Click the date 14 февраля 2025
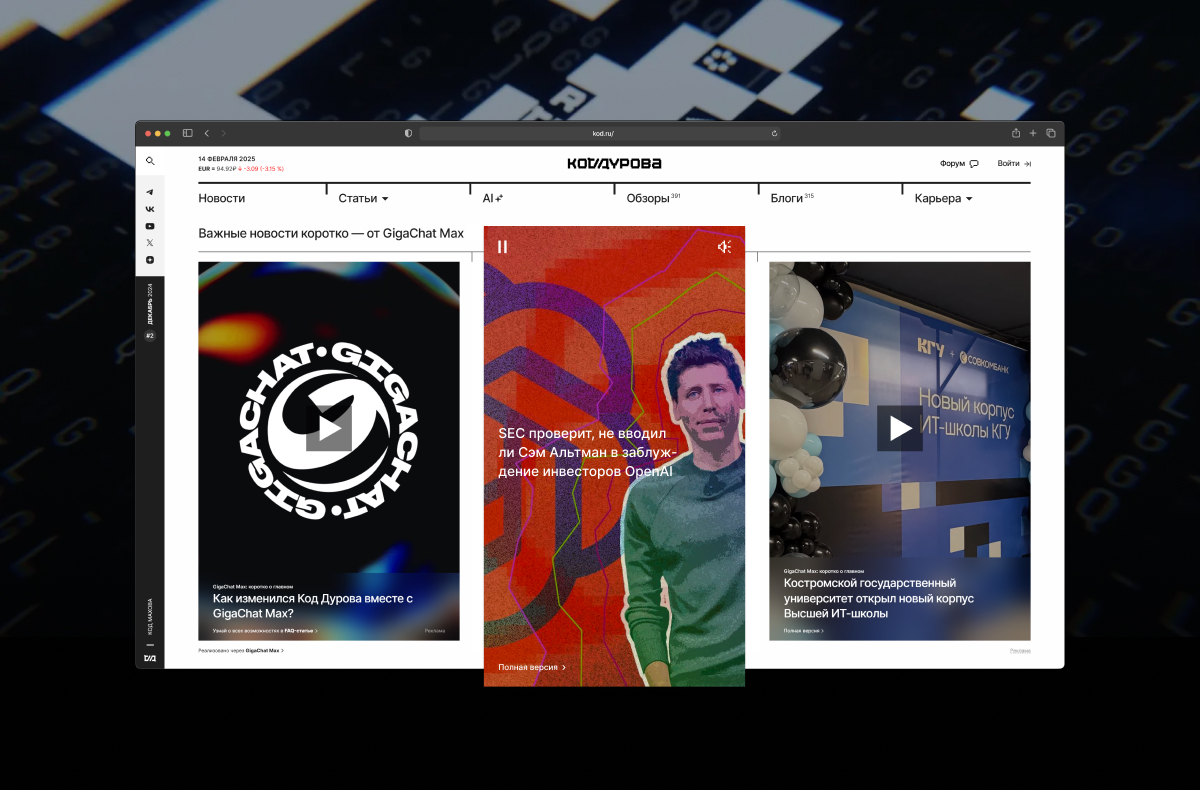 tap(227, 159)
